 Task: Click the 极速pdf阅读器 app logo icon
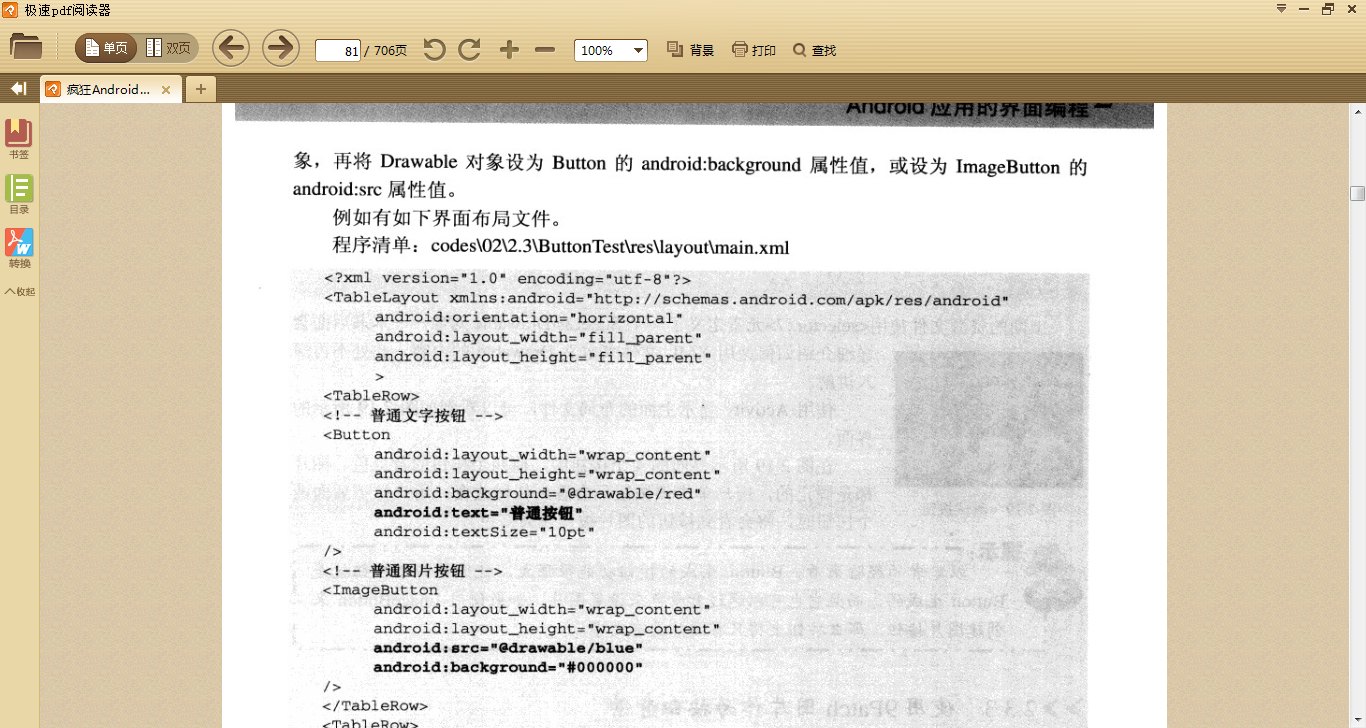click(x=10, y=10)
